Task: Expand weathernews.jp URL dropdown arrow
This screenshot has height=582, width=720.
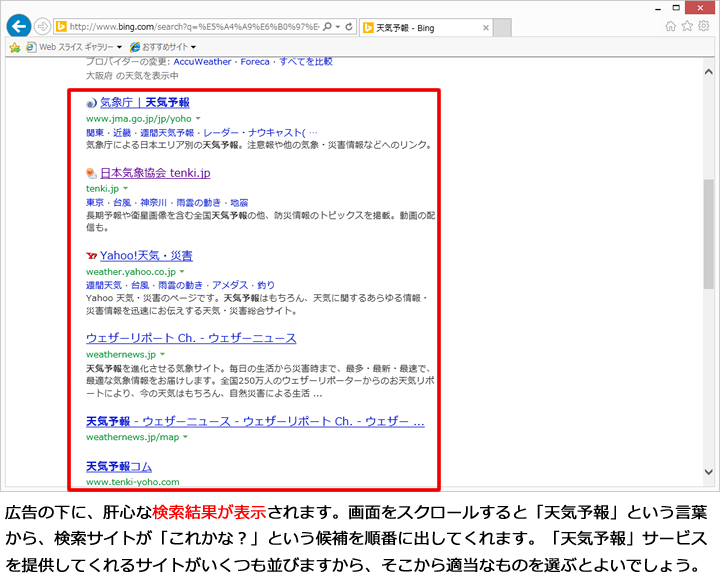Action: click(x=162, y=354)
